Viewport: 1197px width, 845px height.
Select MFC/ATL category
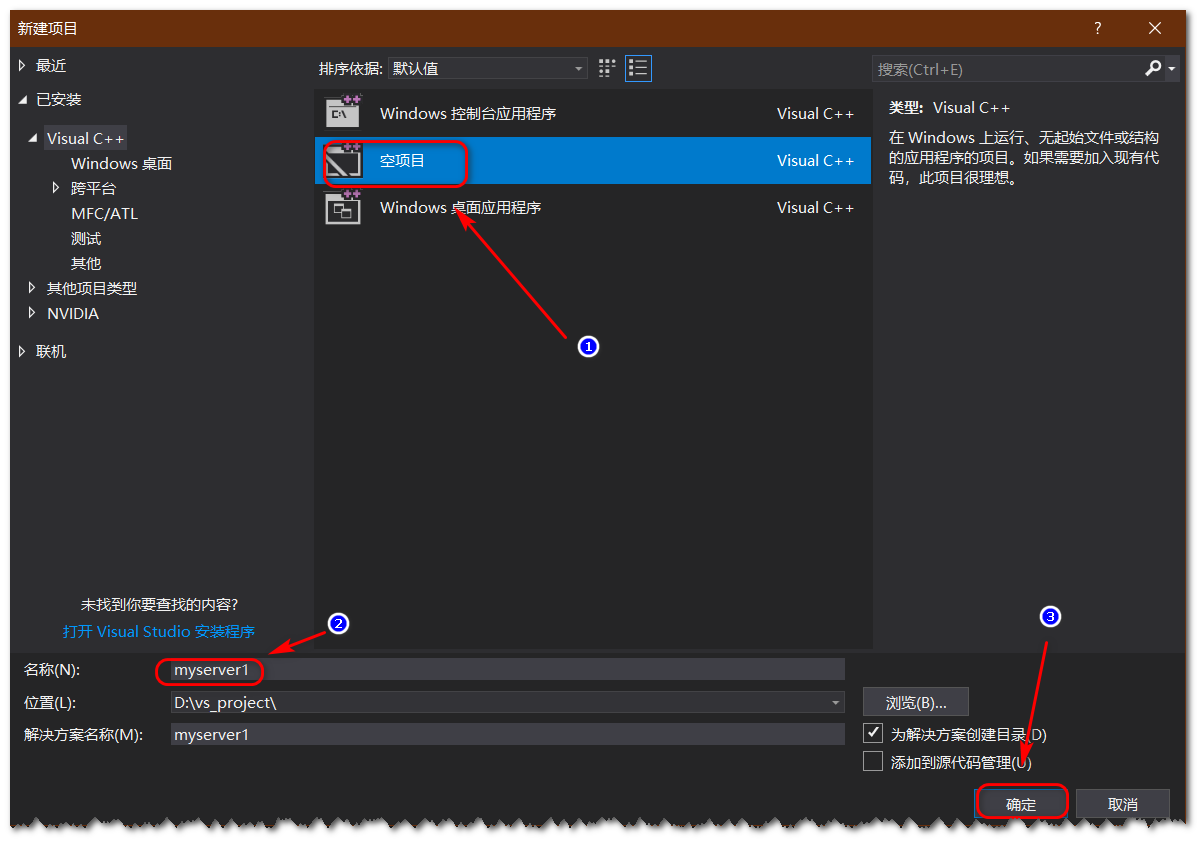(105, 214)
